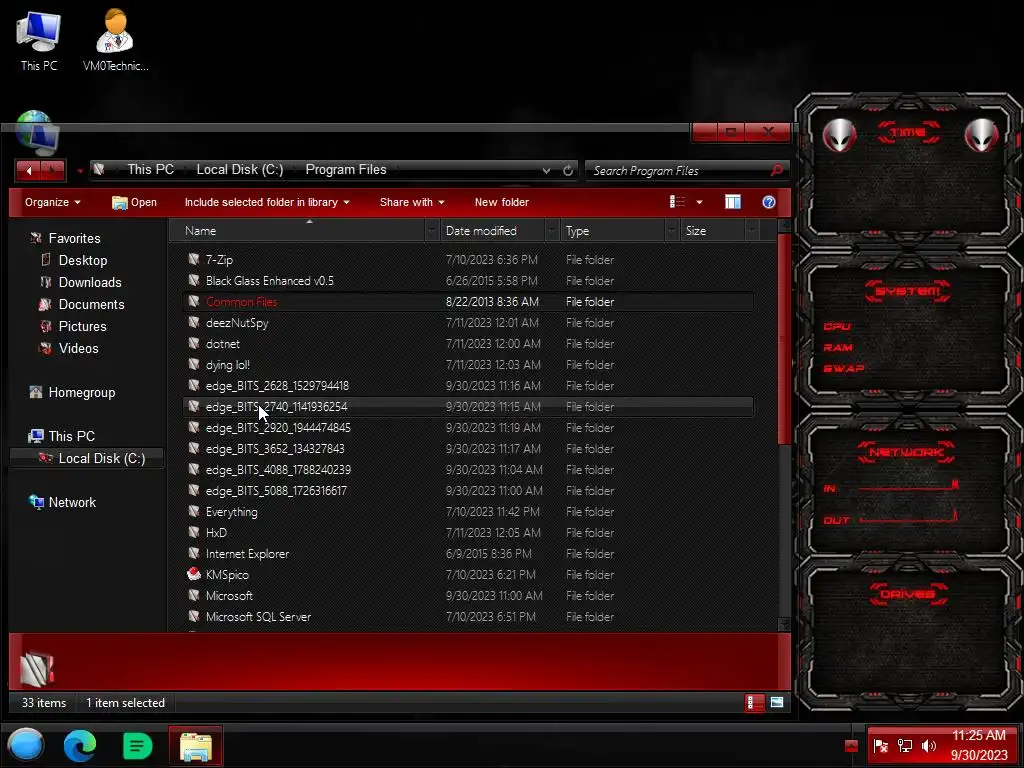Viewport: 1024px width, 768px height.
Task: Click the Start orb on the taskbar
Action: [26, 745]
